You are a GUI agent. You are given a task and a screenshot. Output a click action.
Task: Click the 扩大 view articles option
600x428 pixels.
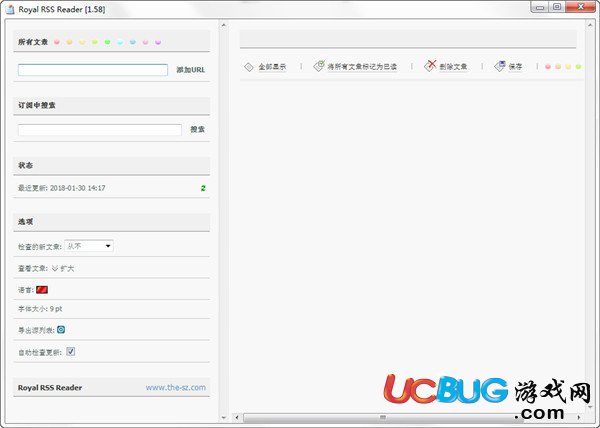[67, 269]
